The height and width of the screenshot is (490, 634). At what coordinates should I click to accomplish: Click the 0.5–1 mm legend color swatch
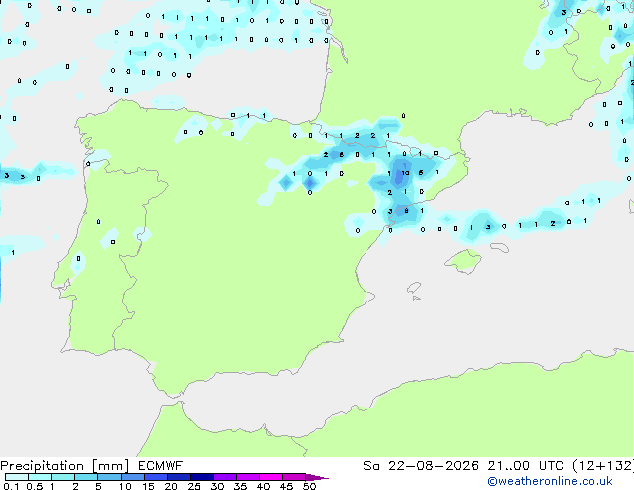(x=40, y=477)
